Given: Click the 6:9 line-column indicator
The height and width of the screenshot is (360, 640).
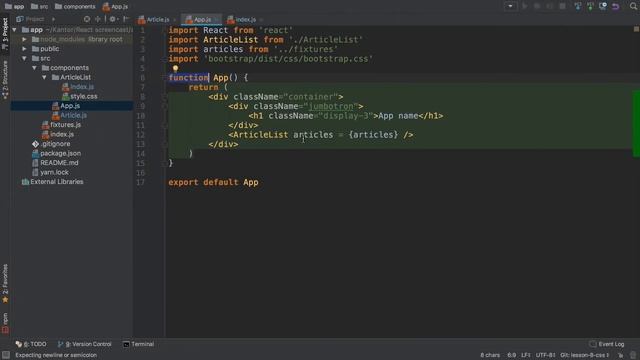Looking at the screenshot, I should coord(511,355).
